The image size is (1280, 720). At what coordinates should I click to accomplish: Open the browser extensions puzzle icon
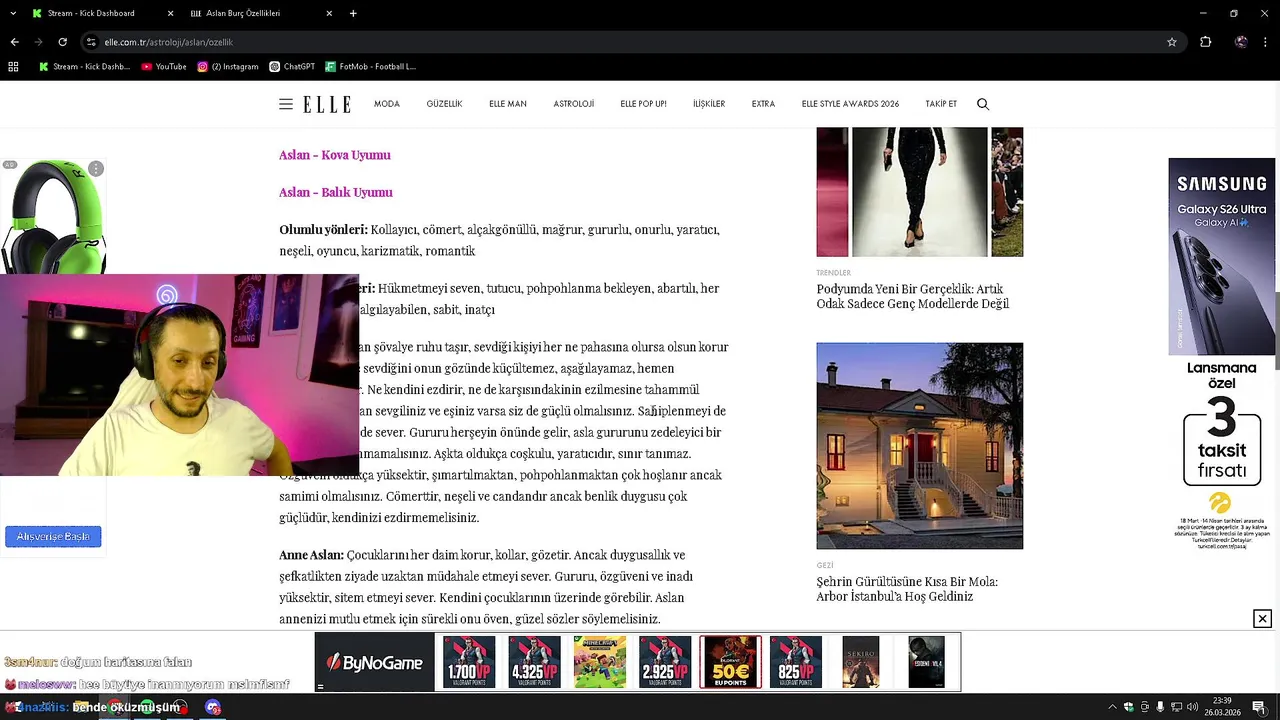pyautogui.click(x=1205, y=42)
